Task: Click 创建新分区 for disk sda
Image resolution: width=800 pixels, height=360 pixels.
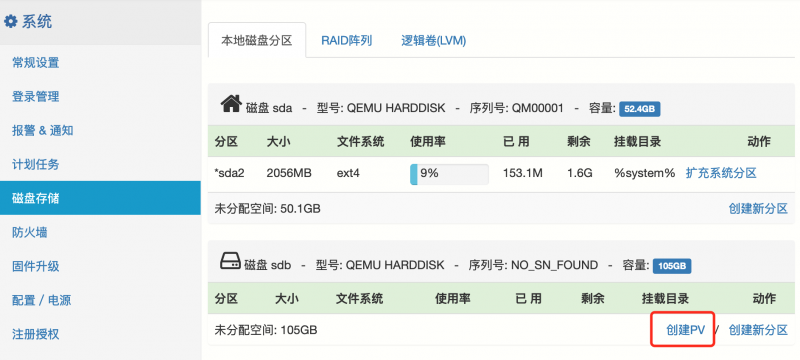Action: coord(758,208)
